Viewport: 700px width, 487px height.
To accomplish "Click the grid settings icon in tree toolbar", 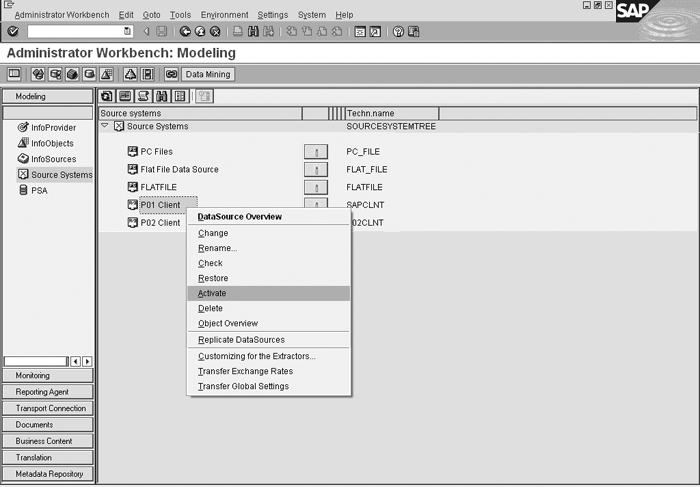I will 180,96.
